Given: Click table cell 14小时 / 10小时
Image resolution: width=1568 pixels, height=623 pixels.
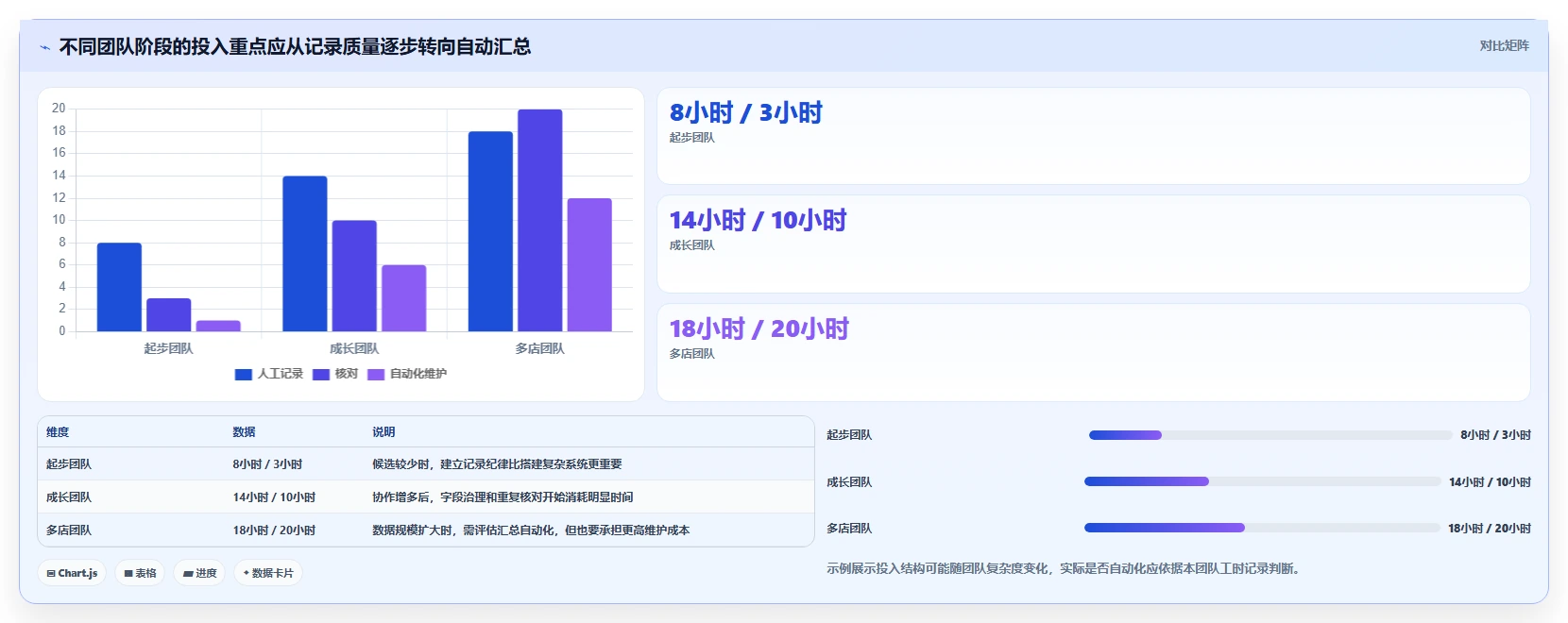Looking at the screenshot, I should pos(274,497).
